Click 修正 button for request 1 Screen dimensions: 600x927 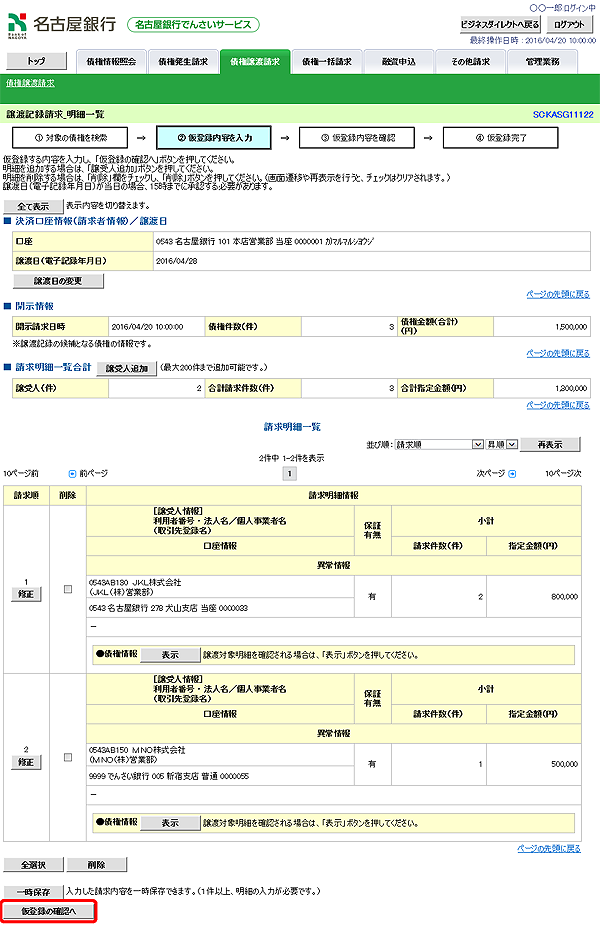pos(26,594)
